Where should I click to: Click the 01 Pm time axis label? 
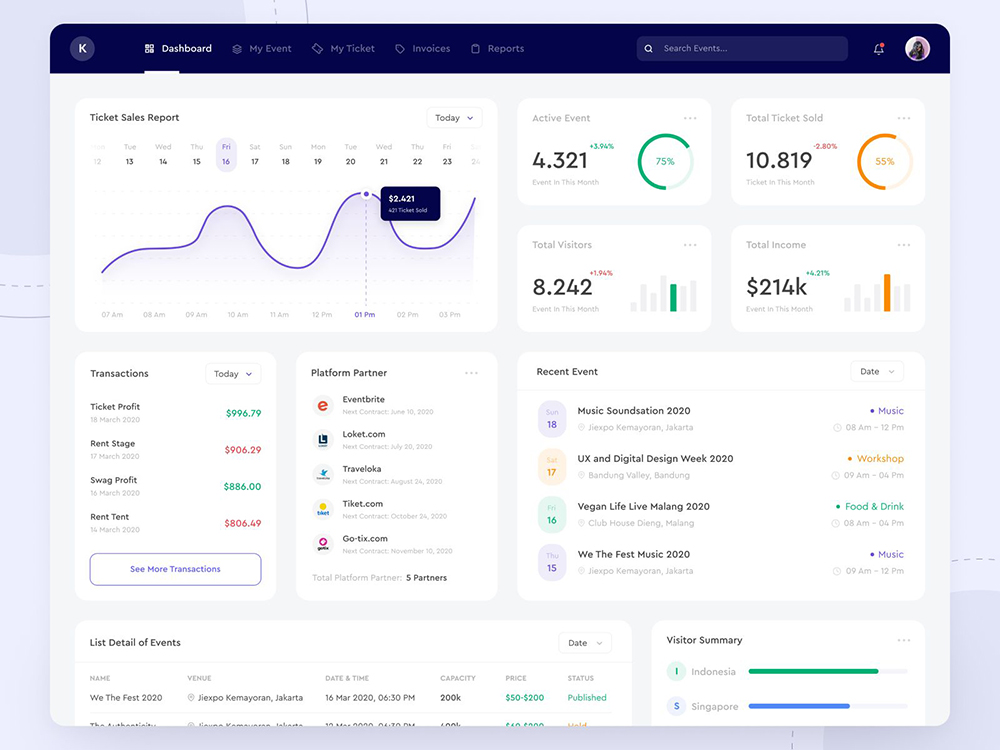coord(365,314)
